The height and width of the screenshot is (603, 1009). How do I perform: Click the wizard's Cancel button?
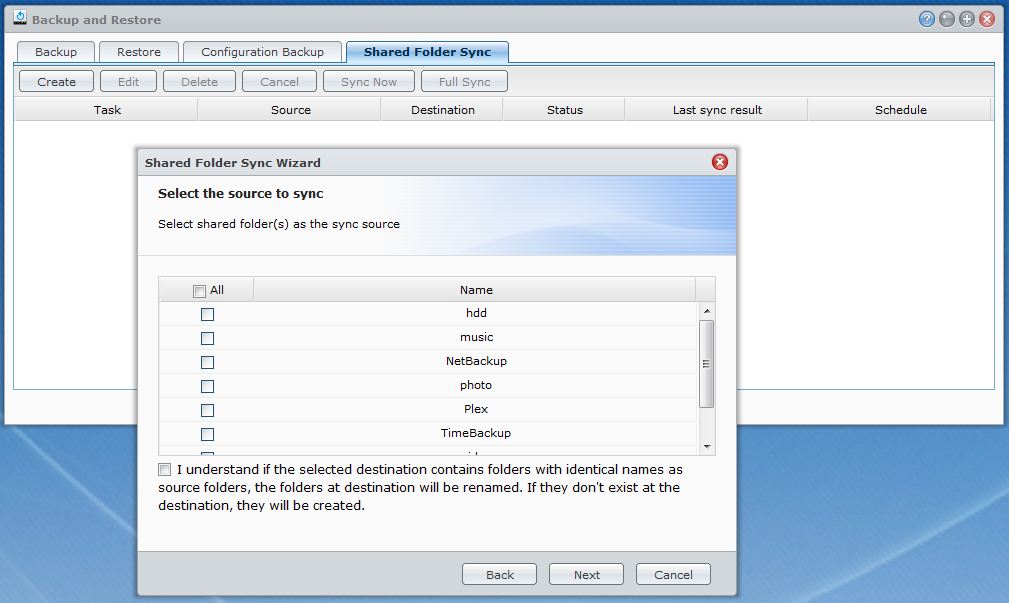(x=673, y=574)
